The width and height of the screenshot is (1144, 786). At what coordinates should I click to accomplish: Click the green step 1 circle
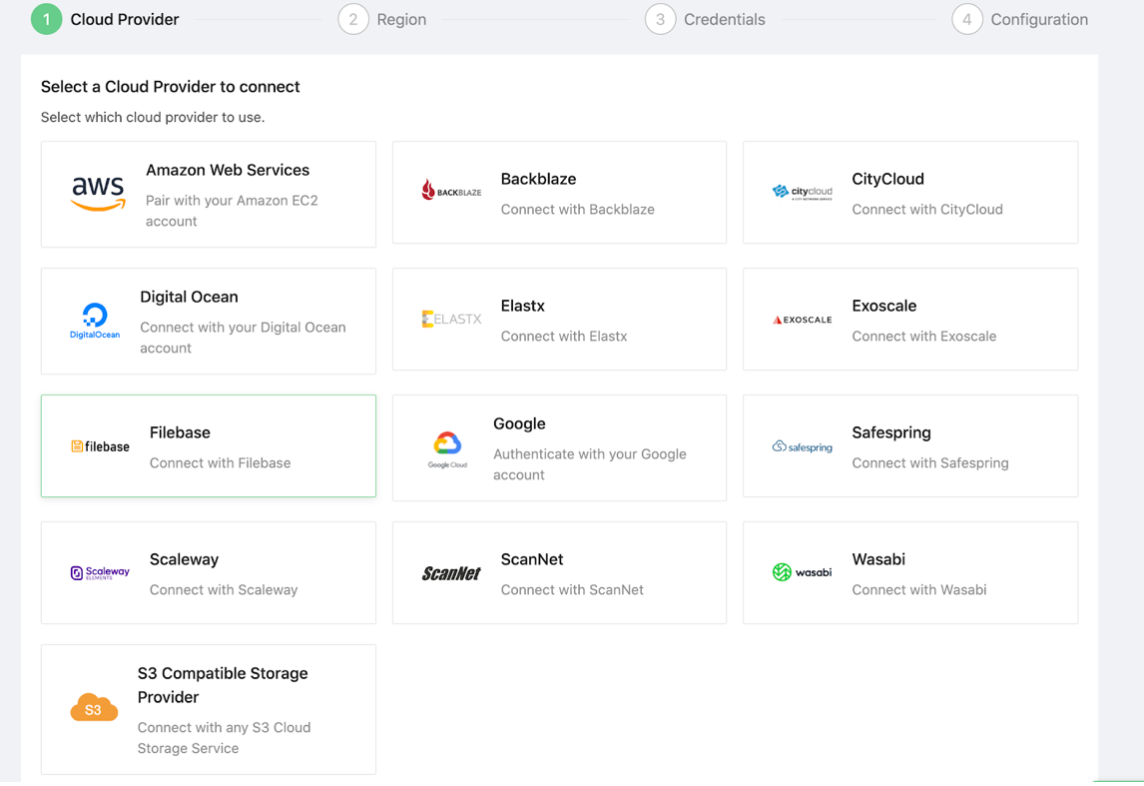point(47,19)
